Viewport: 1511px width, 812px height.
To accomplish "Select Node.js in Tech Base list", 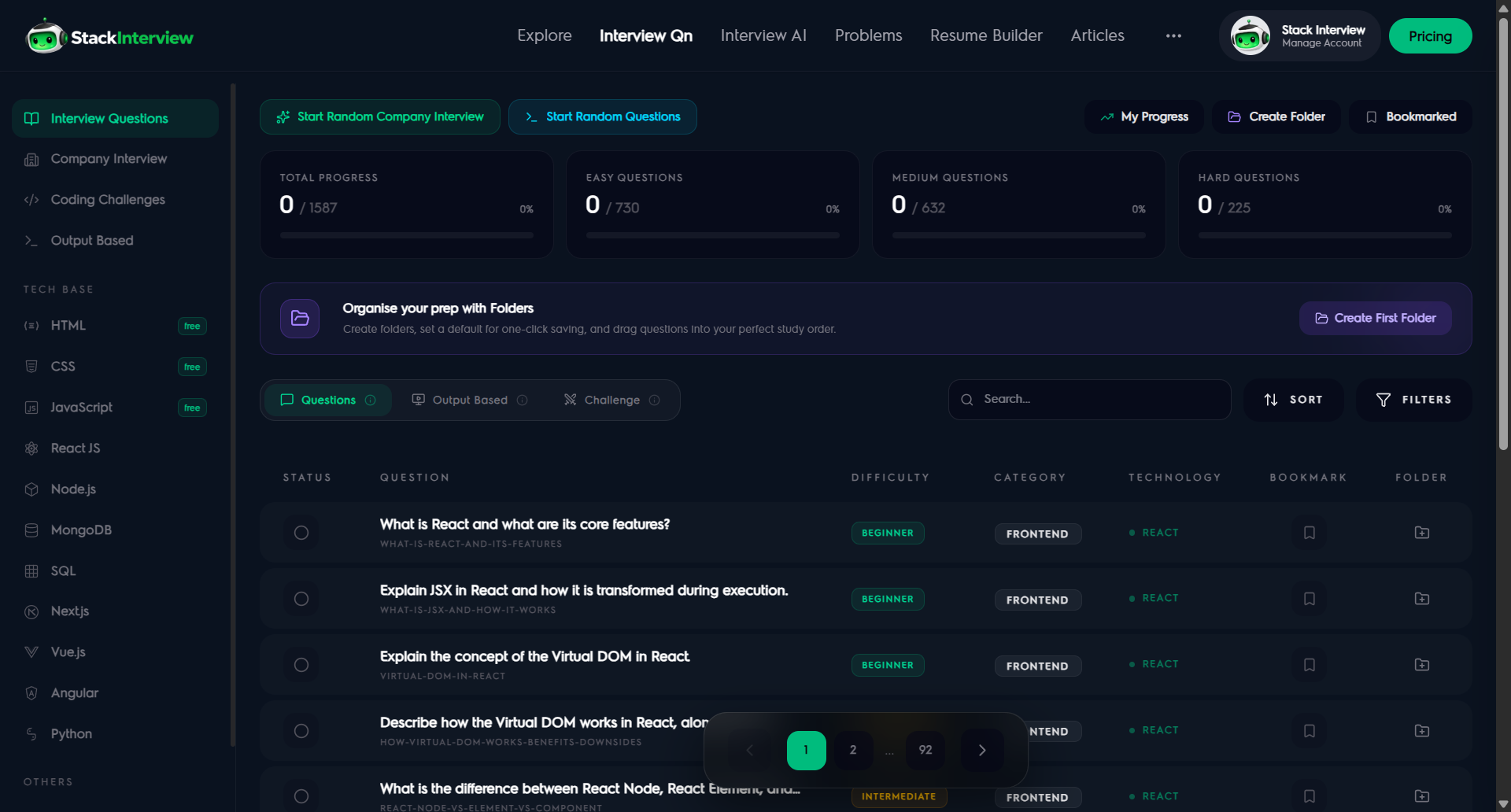I will coord(115,489).
